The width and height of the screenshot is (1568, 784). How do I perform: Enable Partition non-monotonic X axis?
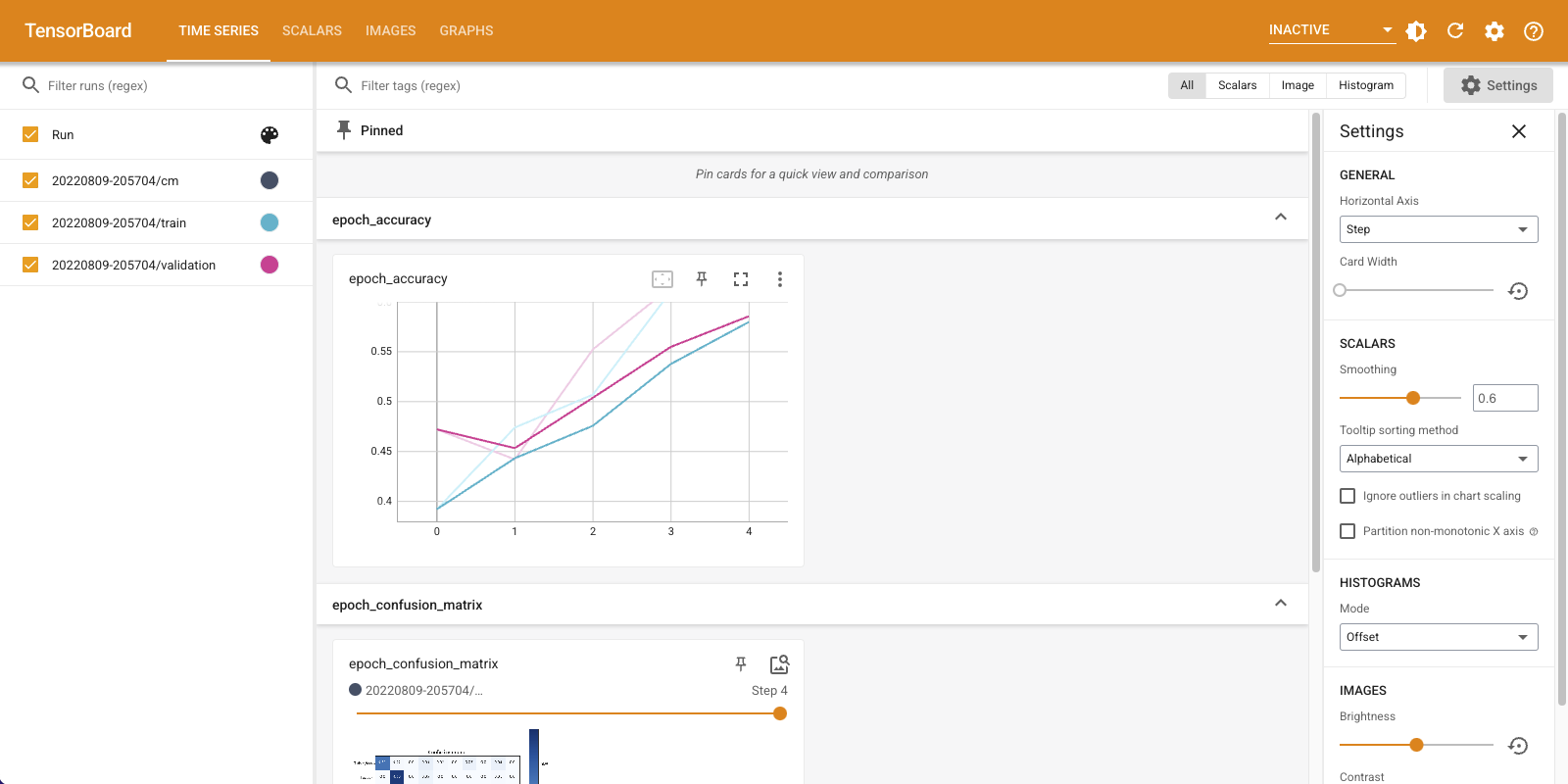pyautogui.click(x=1347, y=531)
